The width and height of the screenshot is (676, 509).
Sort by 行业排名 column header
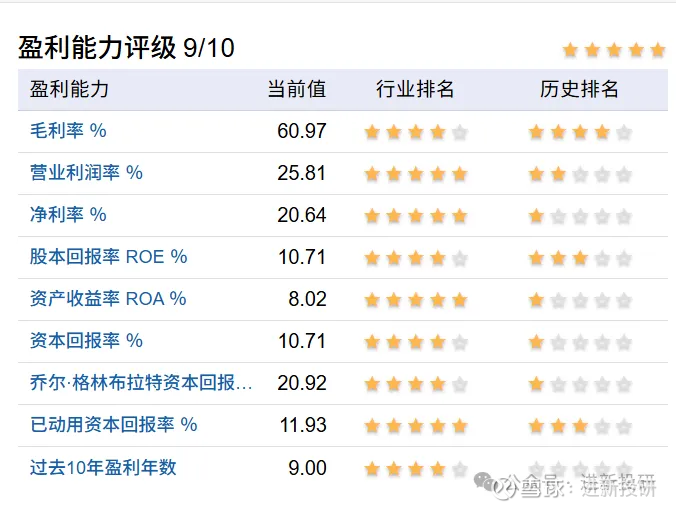pyautogui.click(x=415, y=89)
